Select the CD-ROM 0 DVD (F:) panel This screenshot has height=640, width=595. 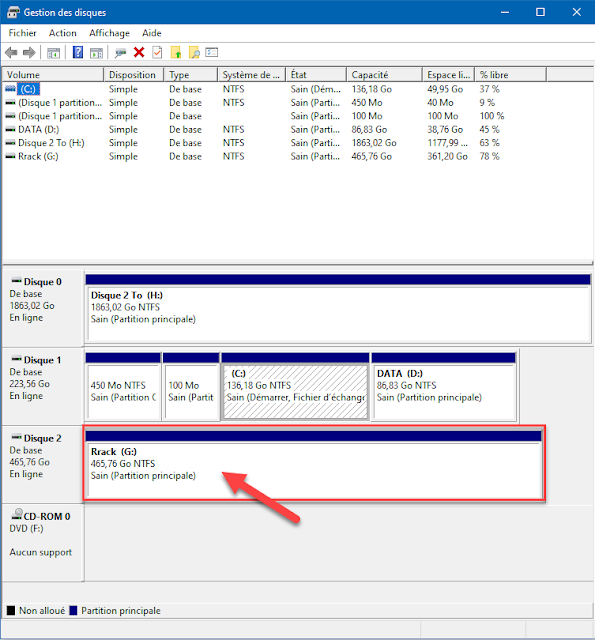coord(43,542)
